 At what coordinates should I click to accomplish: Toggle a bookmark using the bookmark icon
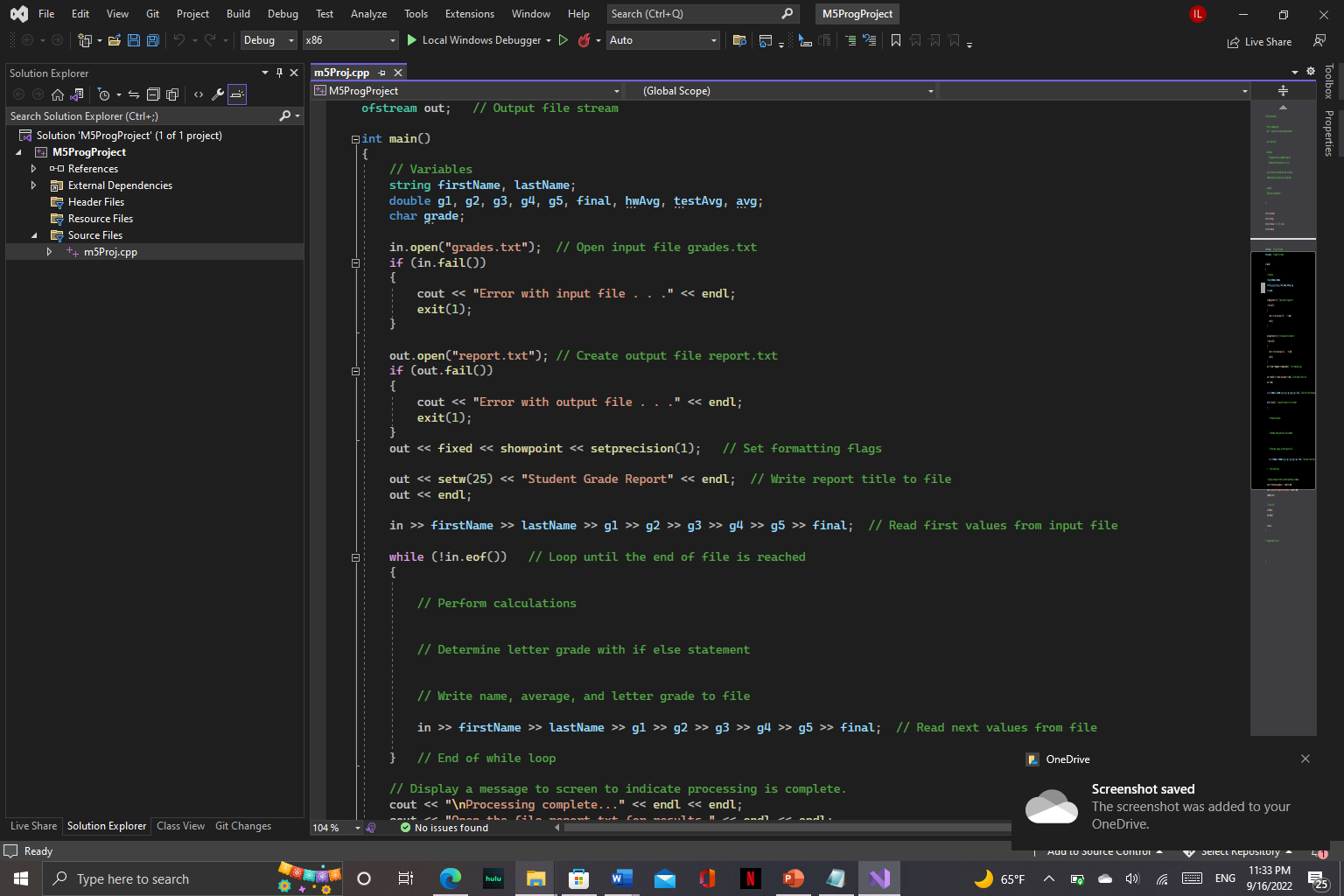(x=896, y=40)
